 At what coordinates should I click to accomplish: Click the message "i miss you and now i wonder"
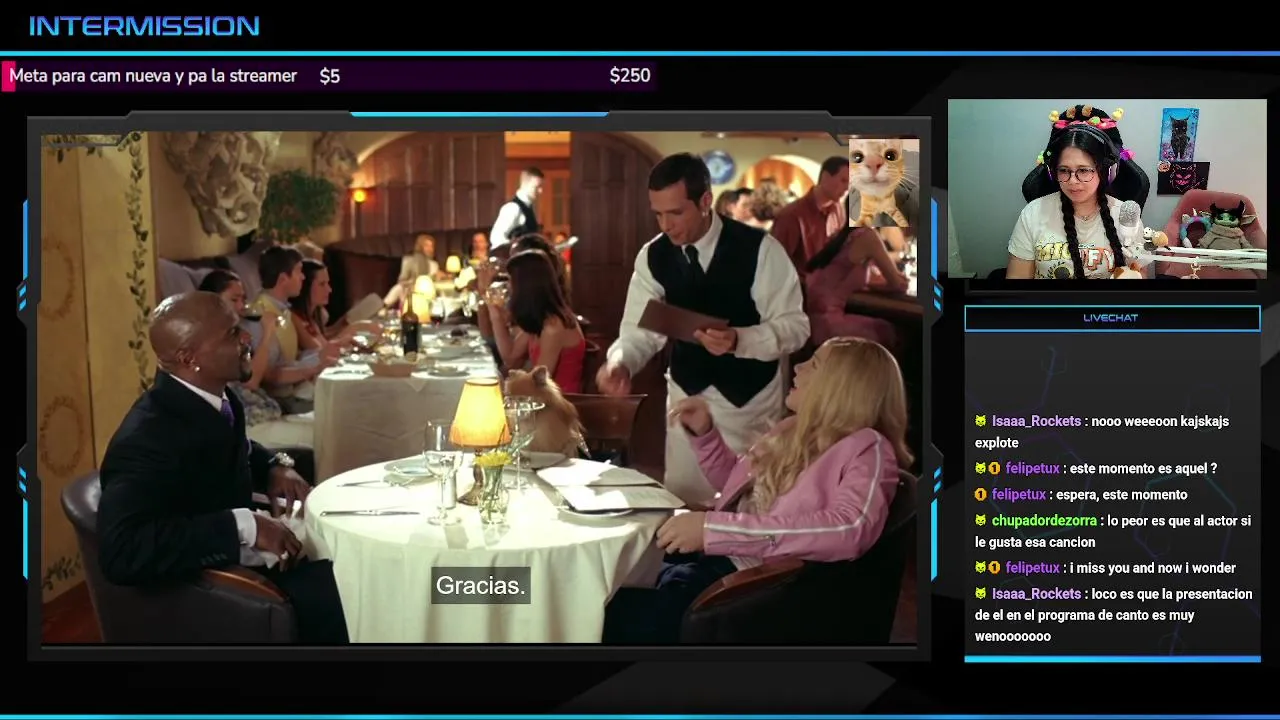(1152, 567)
